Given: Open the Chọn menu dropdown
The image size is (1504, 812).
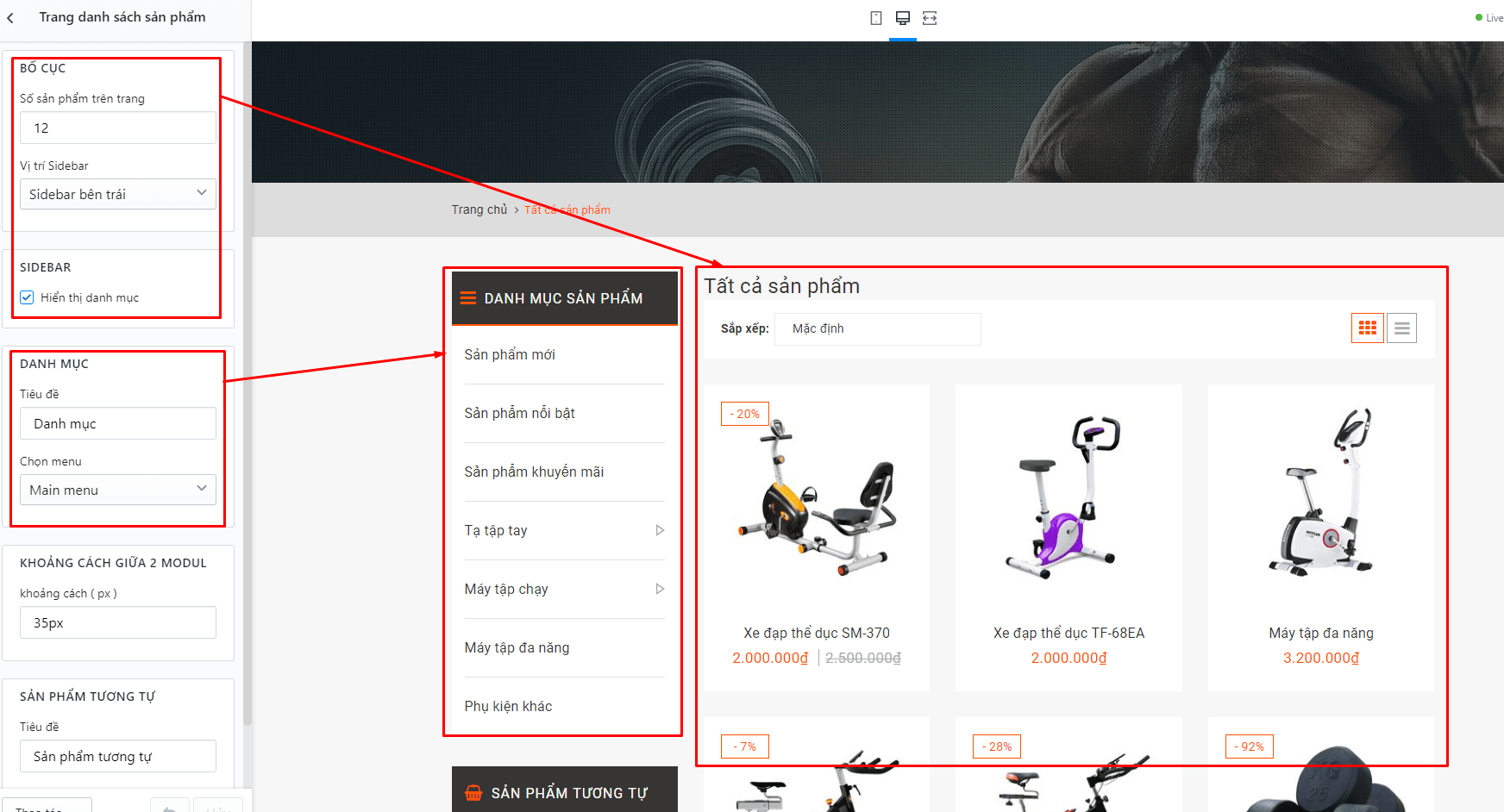Looking at the screenshot, I should tap(118, 490).
